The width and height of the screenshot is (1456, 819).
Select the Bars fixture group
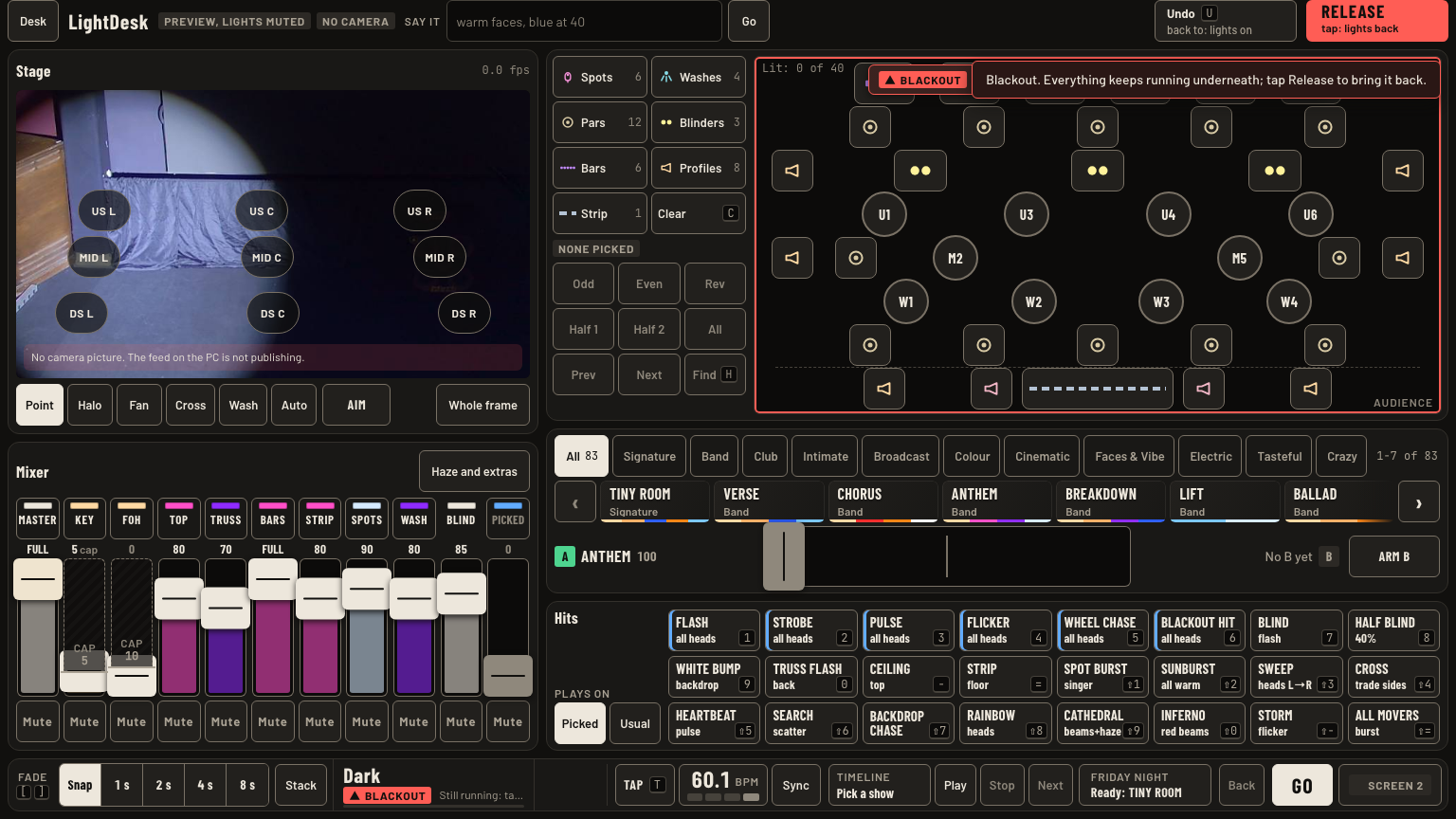[600, 169]
